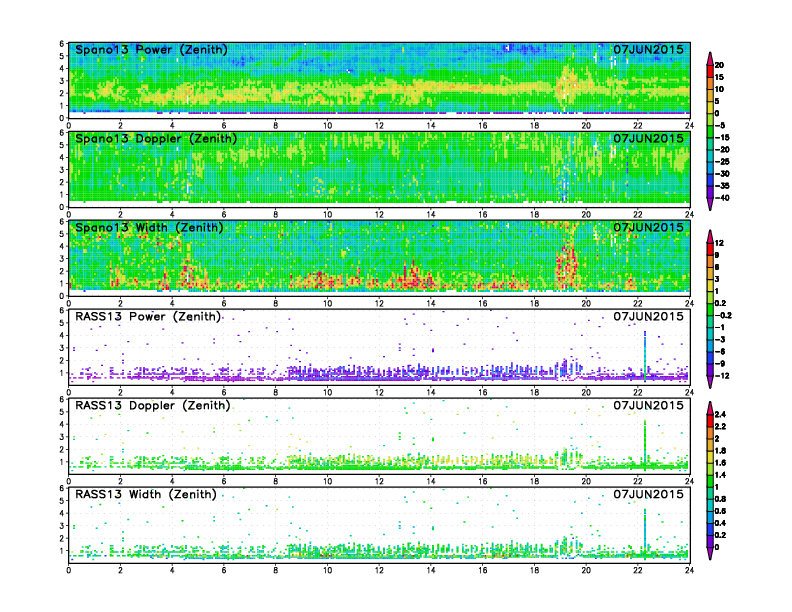Click the 20 label on the top colorbar
Screen dimensions: 792x612
coord(719,65)
